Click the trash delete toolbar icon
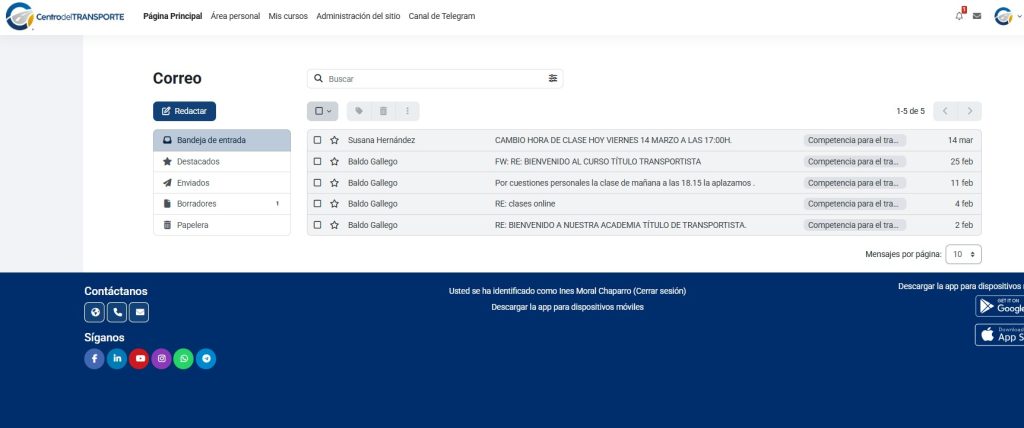The height and width of the screenshot is (428, 1024). 383,111
